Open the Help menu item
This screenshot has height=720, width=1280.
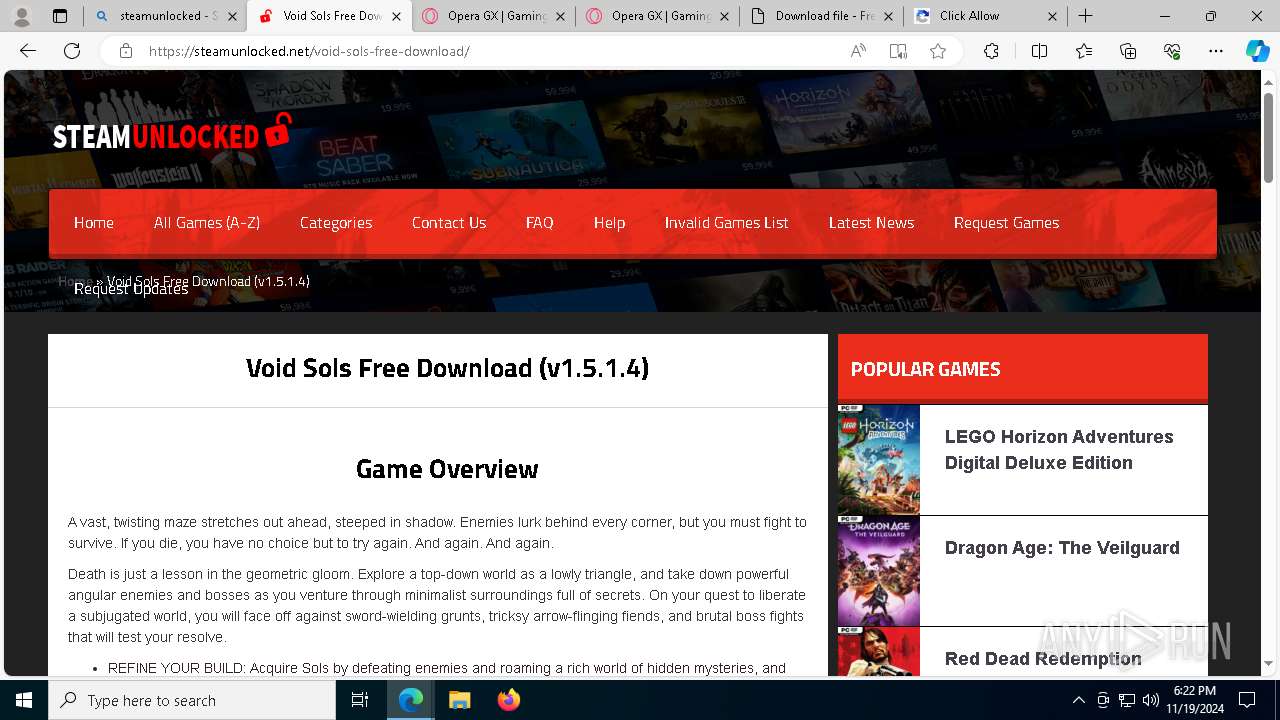click(609, 223)
